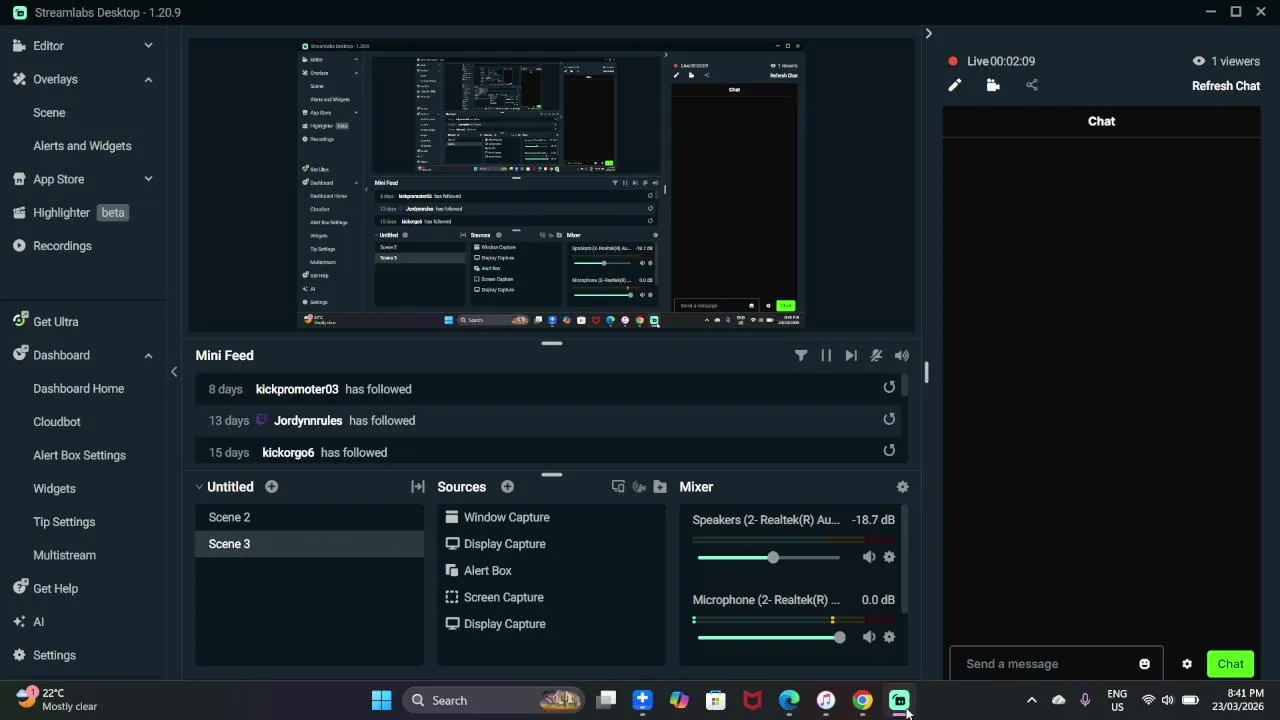Click the taskbar Search box
Image resolution: width=1280 pixels, height=720 pixels.
tap(495, 700)
